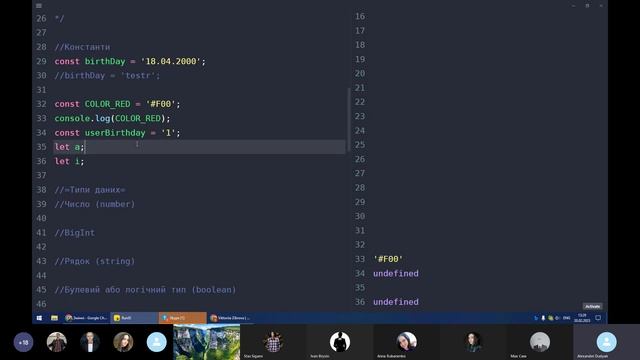Open the taskbar clock and date
Viewport: 640px width, 360px height.
pyautogui.click(x=582, y=318)
